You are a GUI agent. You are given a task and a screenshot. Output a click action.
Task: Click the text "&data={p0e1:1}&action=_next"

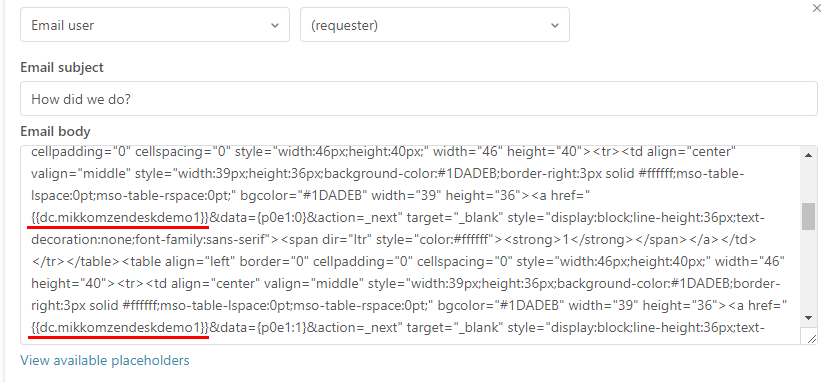(306, 328)
